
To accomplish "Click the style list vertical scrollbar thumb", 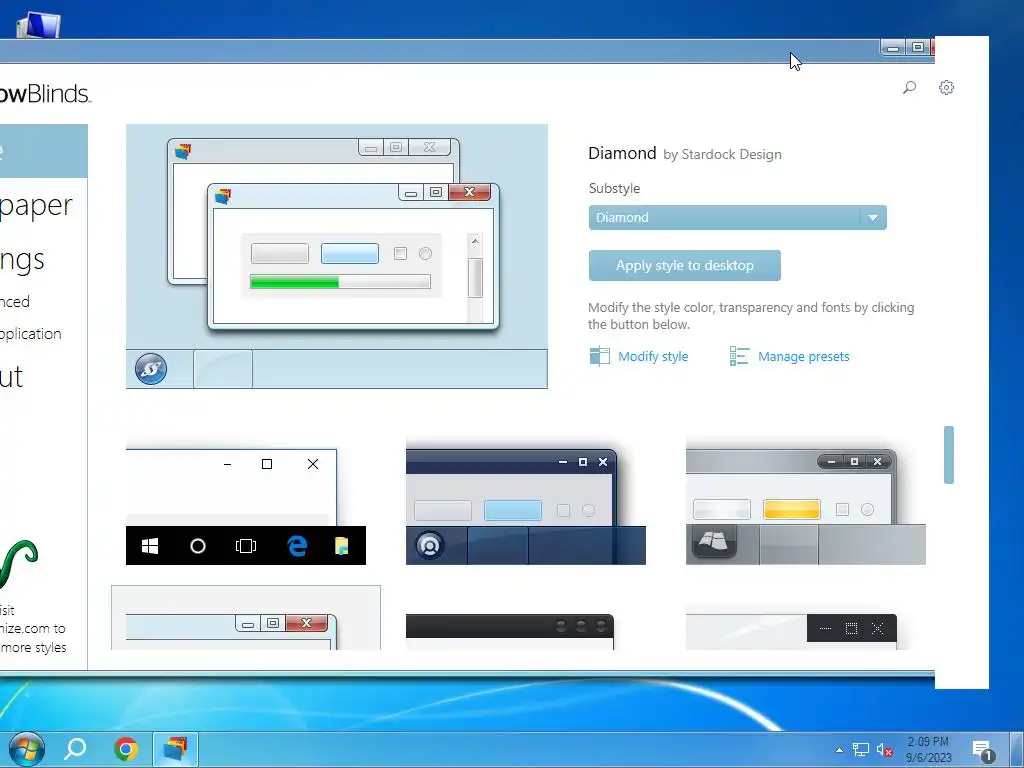I will pos(949,455).
